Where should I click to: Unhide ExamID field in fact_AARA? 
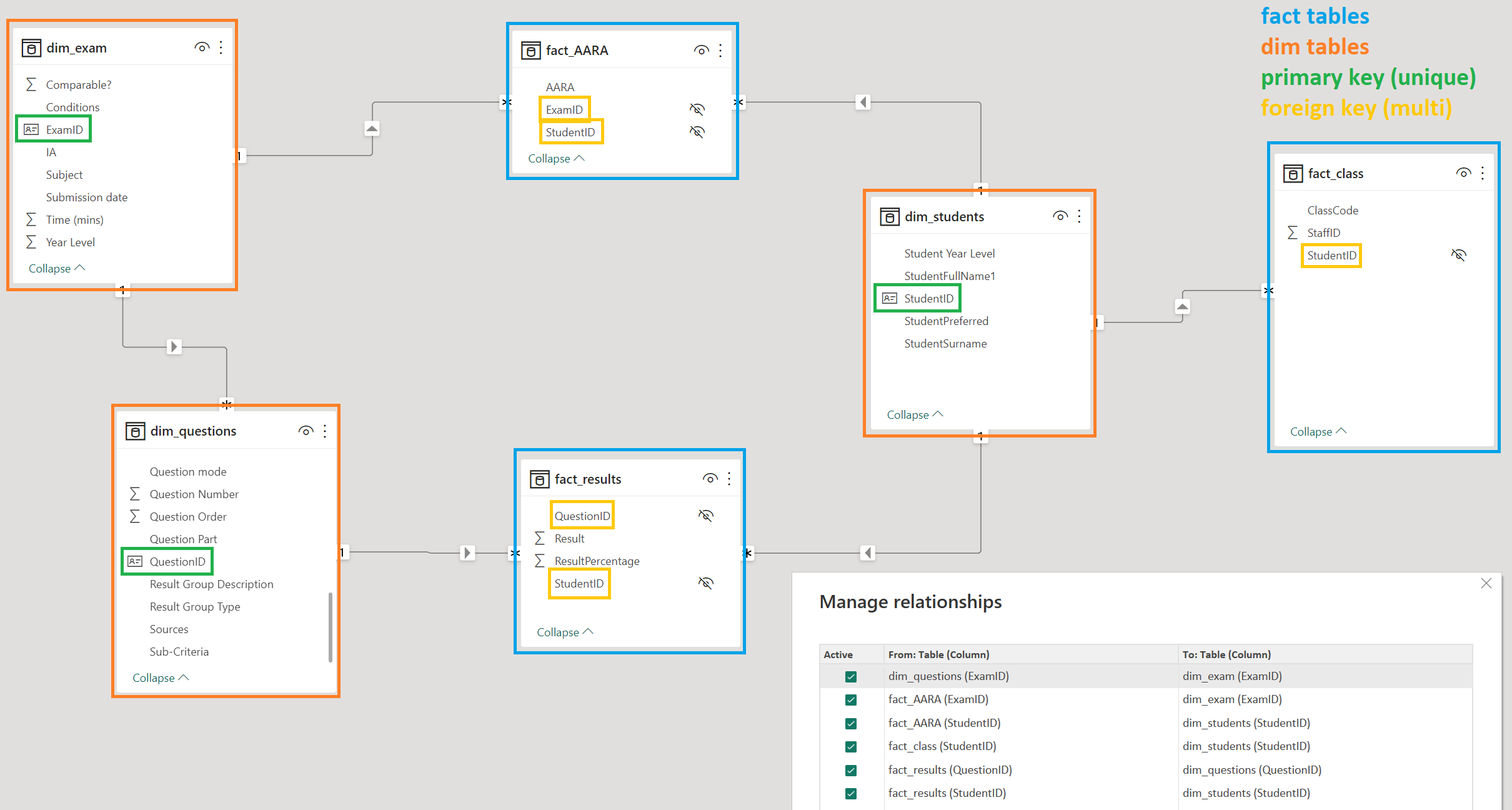(x=697, y=109)
